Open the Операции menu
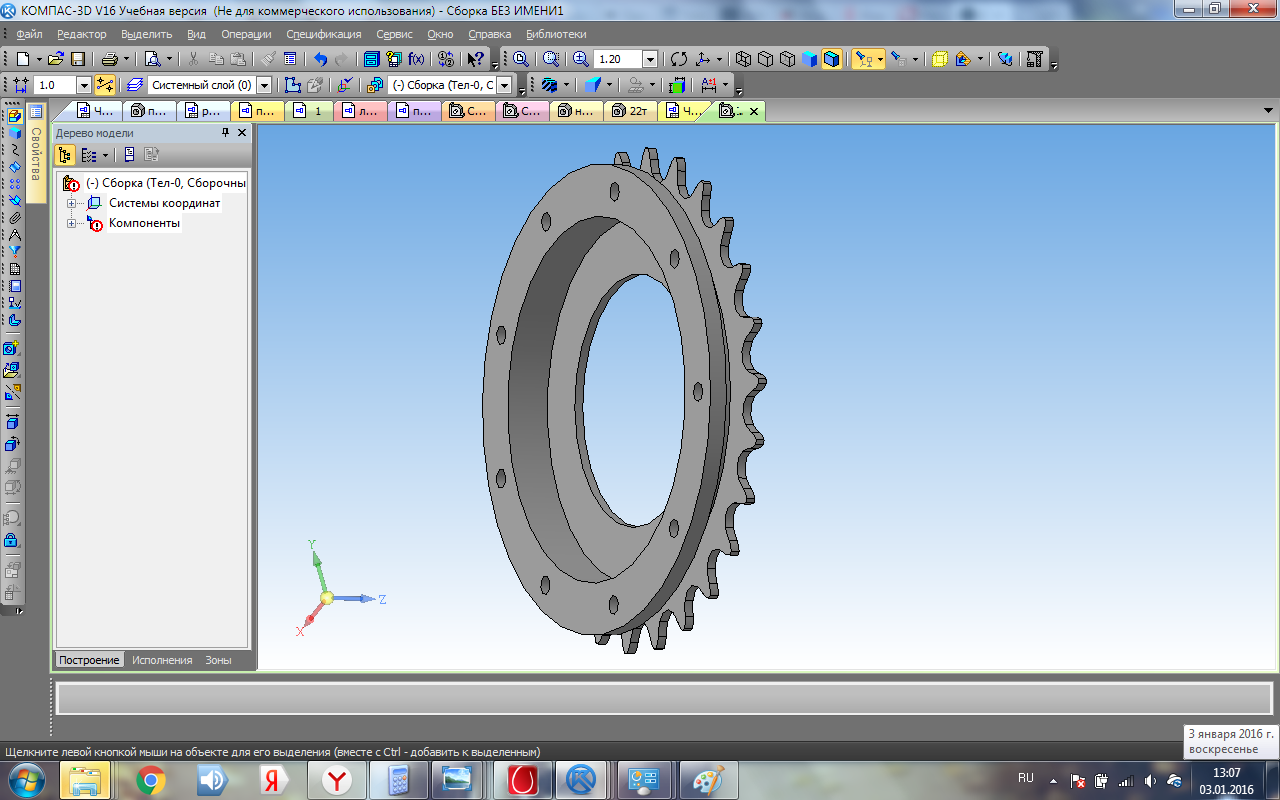The image size is (1280, 800). click(x=246, y=34)
